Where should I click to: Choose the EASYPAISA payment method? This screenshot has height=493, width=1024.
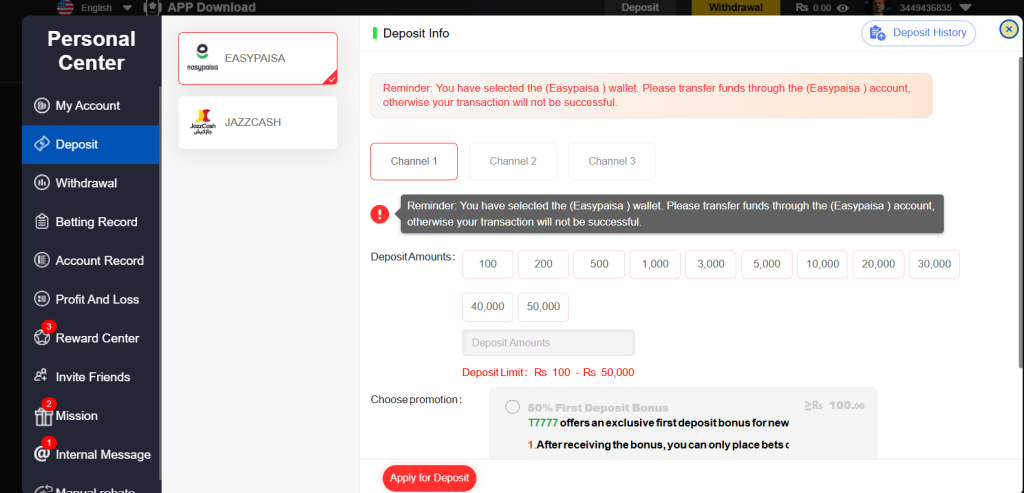point(258,58)
